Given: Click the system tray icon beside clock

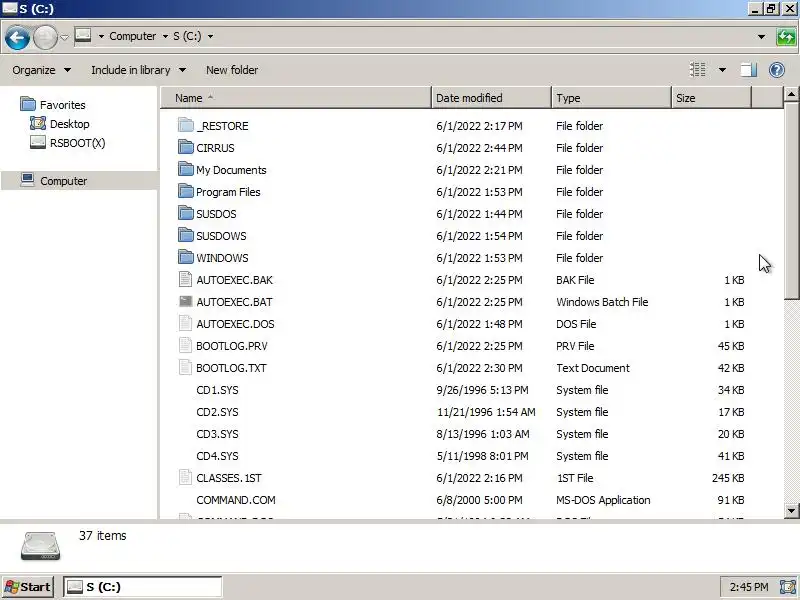Looking at the screenshot, I should pos(787,587).
